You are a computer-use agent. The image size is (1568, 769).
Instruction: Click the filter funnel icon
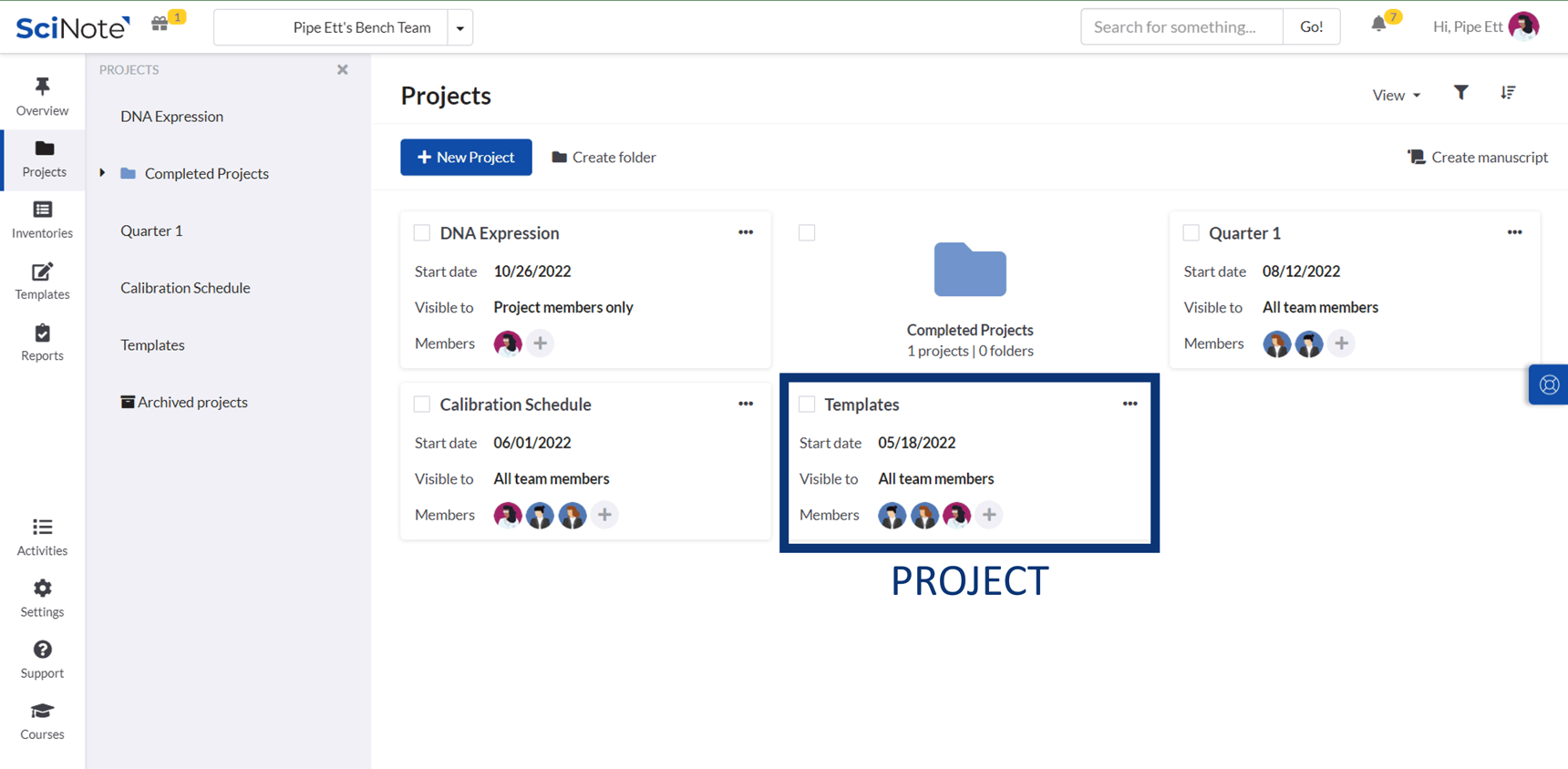coord(1460,93)
